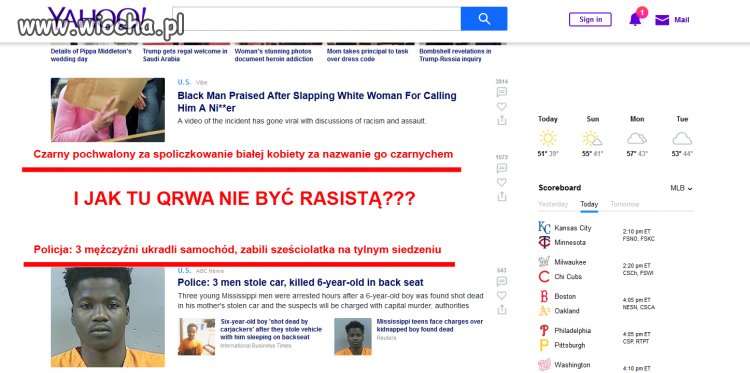Click Minnesota Twins team logo
The height and width of the screenshot is (373, 750).
coord(544,242)
